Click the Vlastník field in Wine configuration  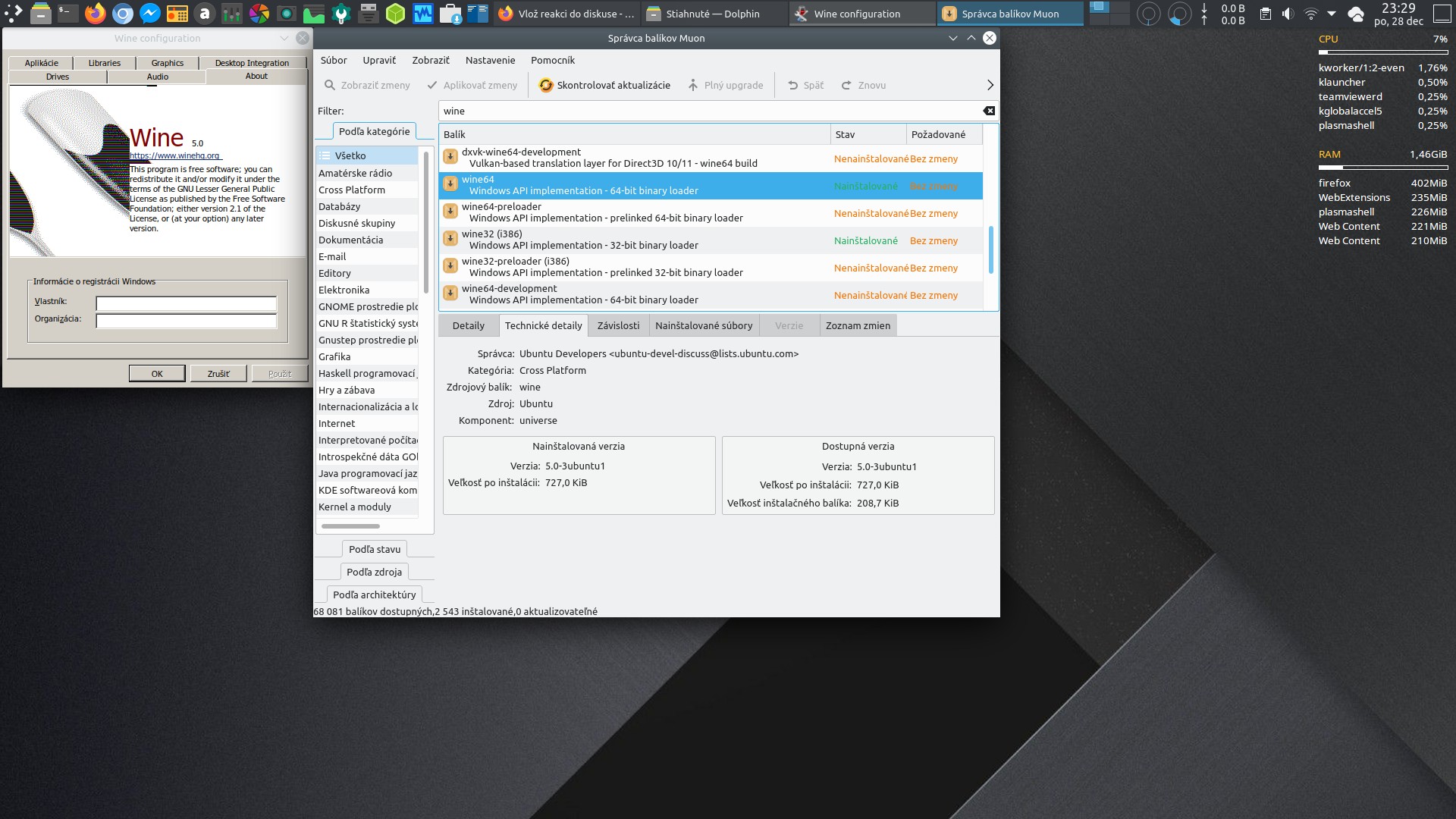pos(186,303)
